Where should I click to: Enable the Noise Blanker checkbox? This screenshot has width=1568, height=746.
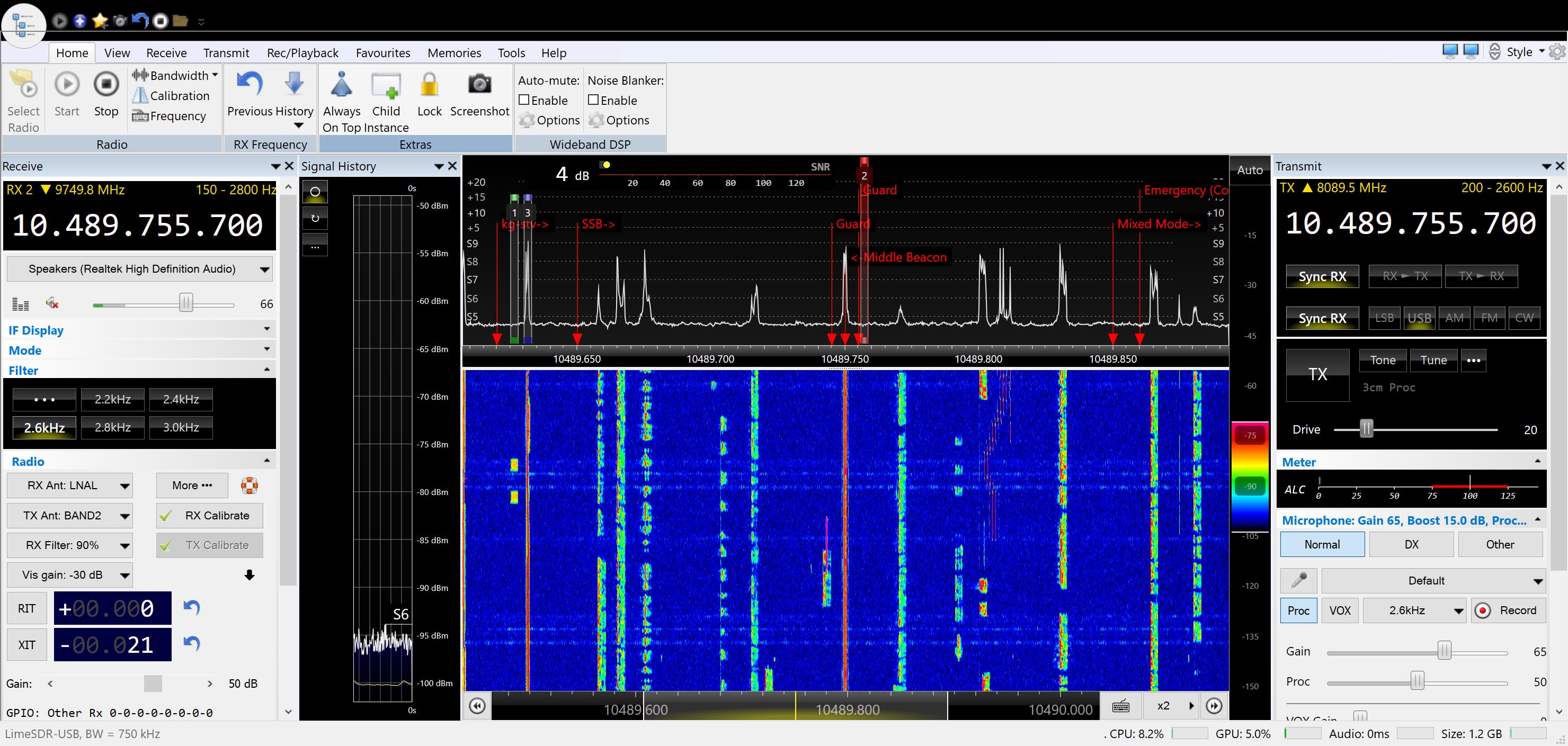[x=593, y=100]
